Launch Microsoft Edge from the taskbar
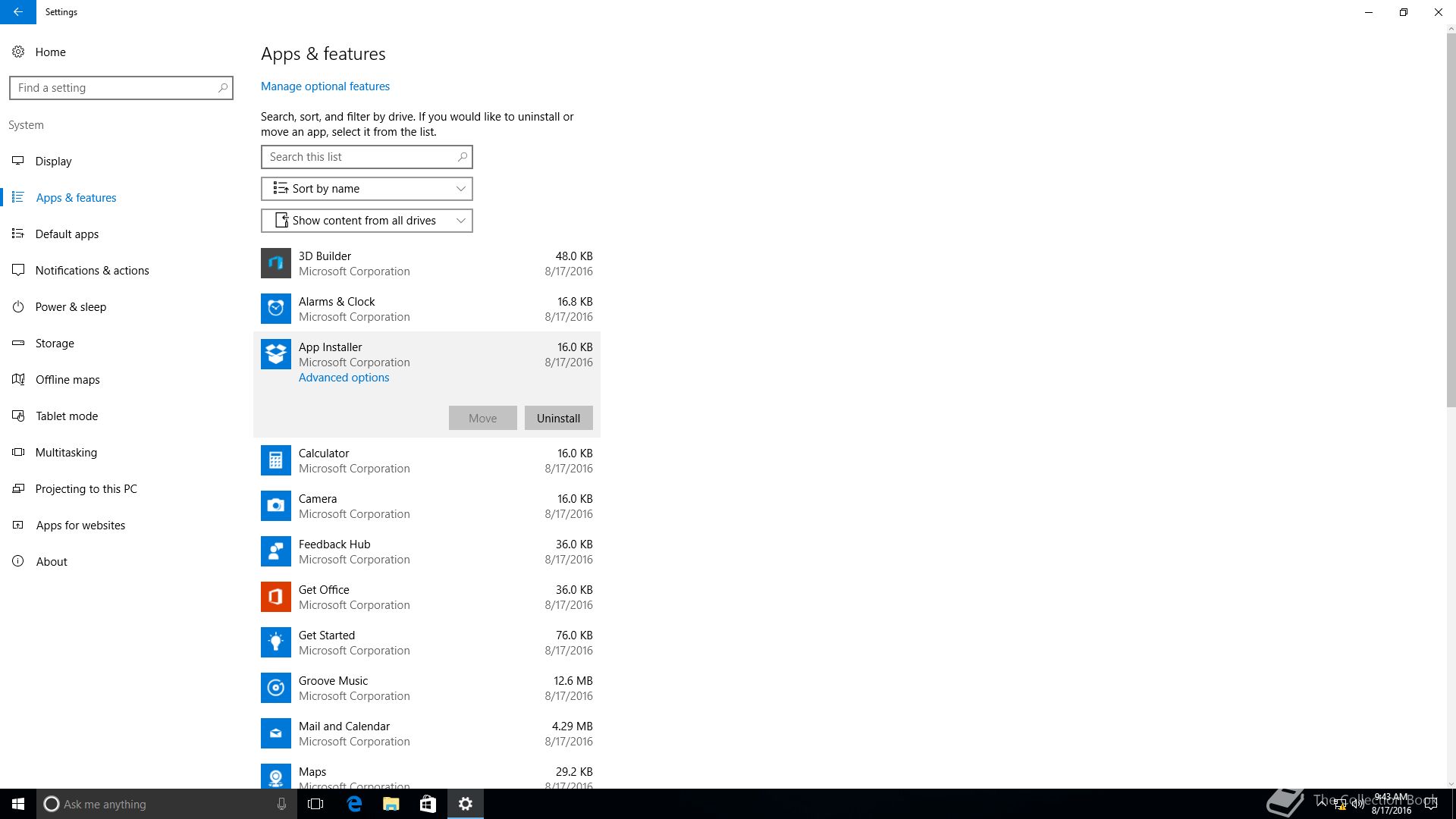1456x819 pixels. (x=354, y=804)
